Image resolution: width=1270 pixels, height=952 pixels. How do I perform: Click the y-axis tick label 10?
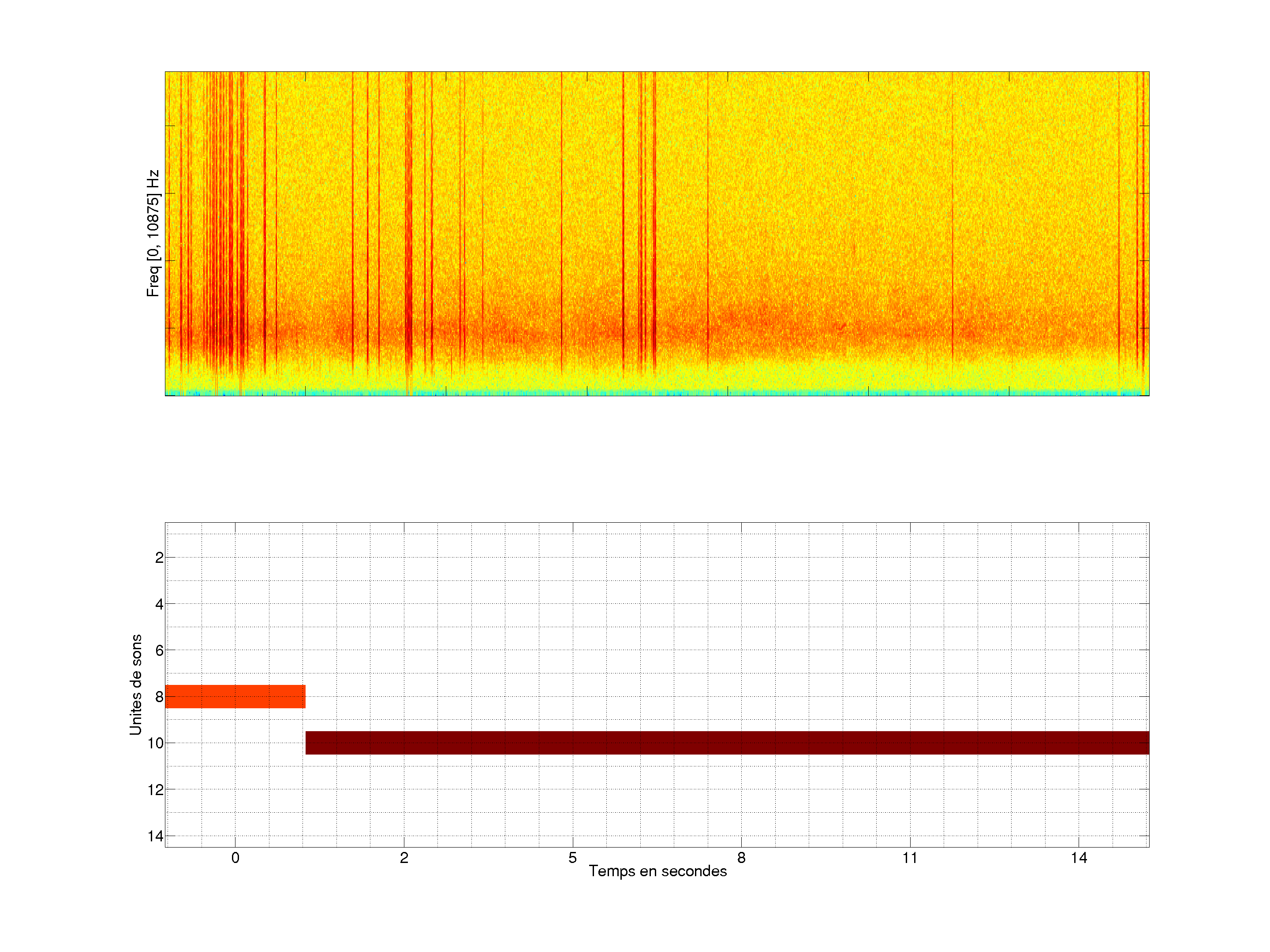155,744
